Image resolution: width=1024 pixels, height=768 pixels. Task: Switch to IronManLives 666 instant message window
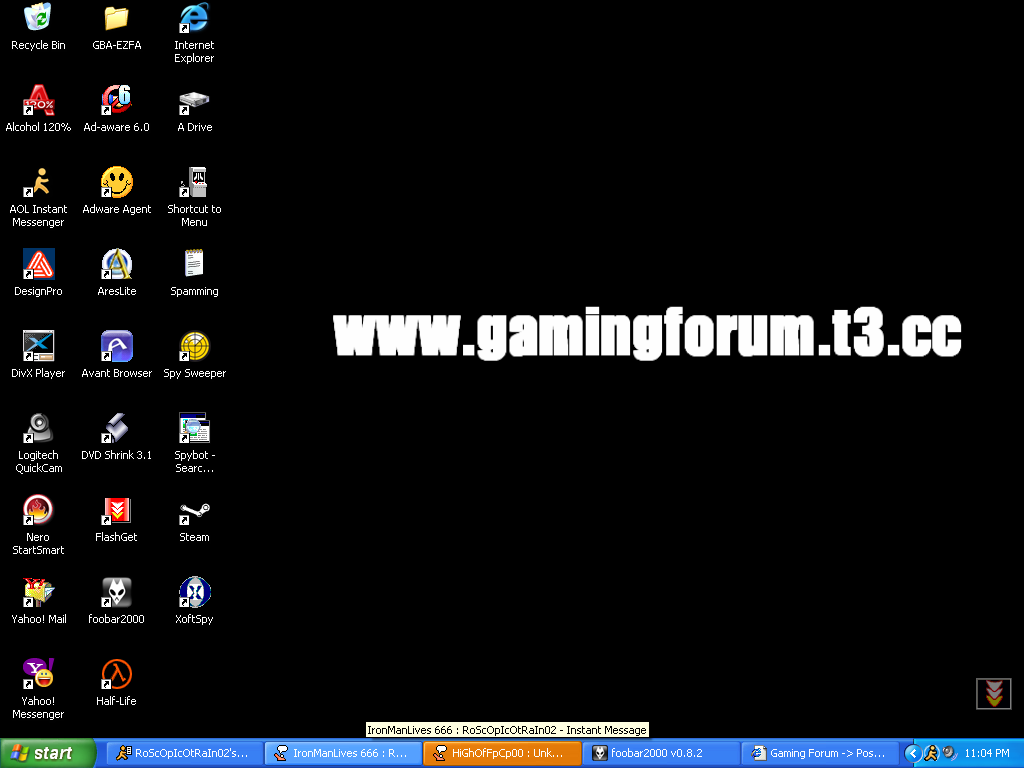pyautogui.click(x=344, y=753)
